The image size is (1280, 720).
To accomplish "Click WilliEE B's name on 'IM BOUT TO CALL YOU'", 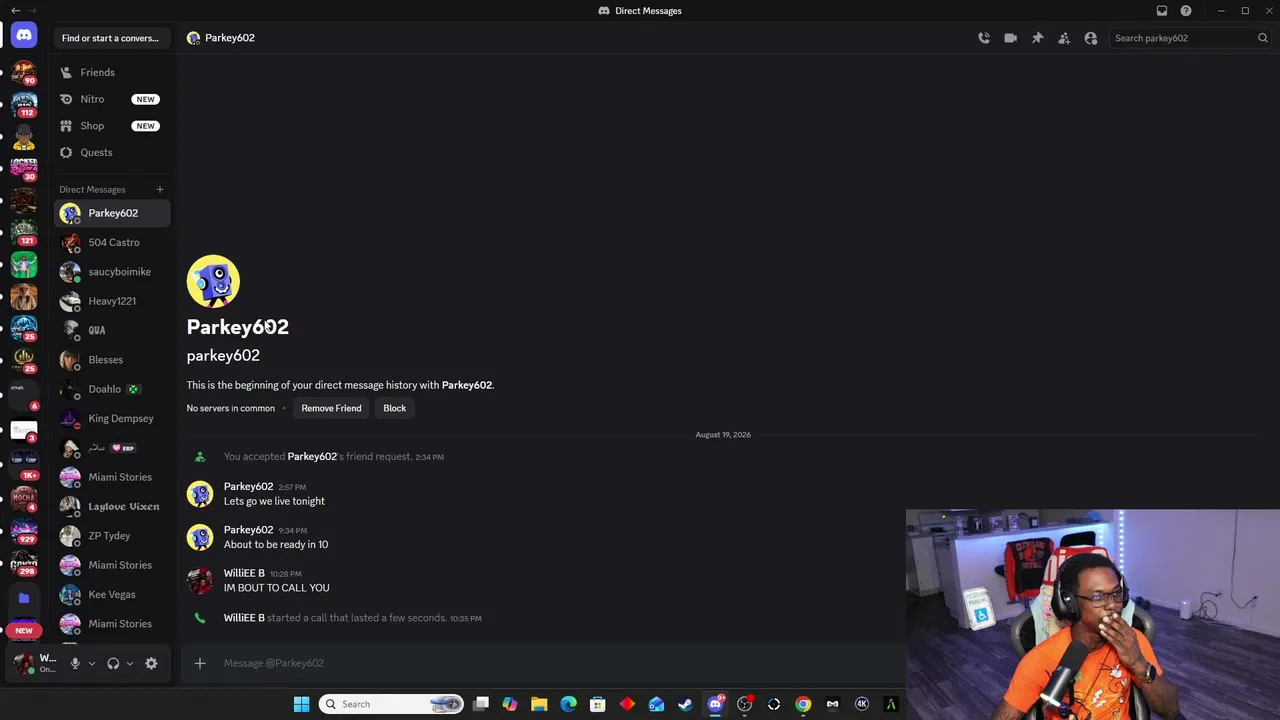I will [244, 574].
